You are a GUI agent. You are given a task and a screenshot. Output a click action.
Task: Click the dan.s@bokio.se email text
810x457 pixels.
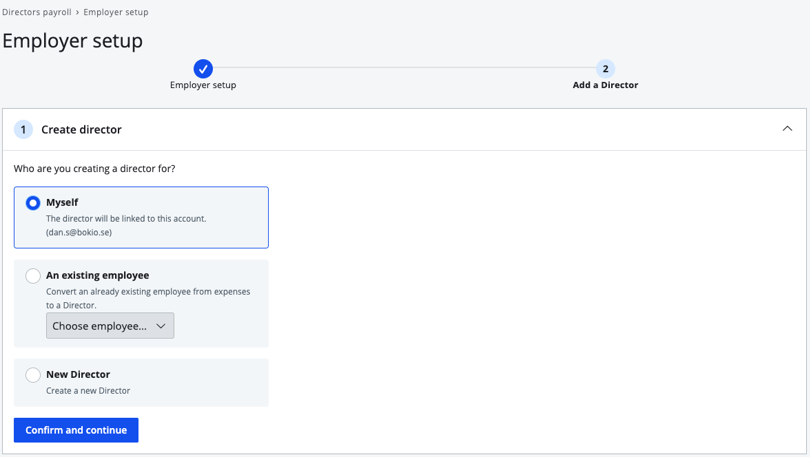click(79, 233)
